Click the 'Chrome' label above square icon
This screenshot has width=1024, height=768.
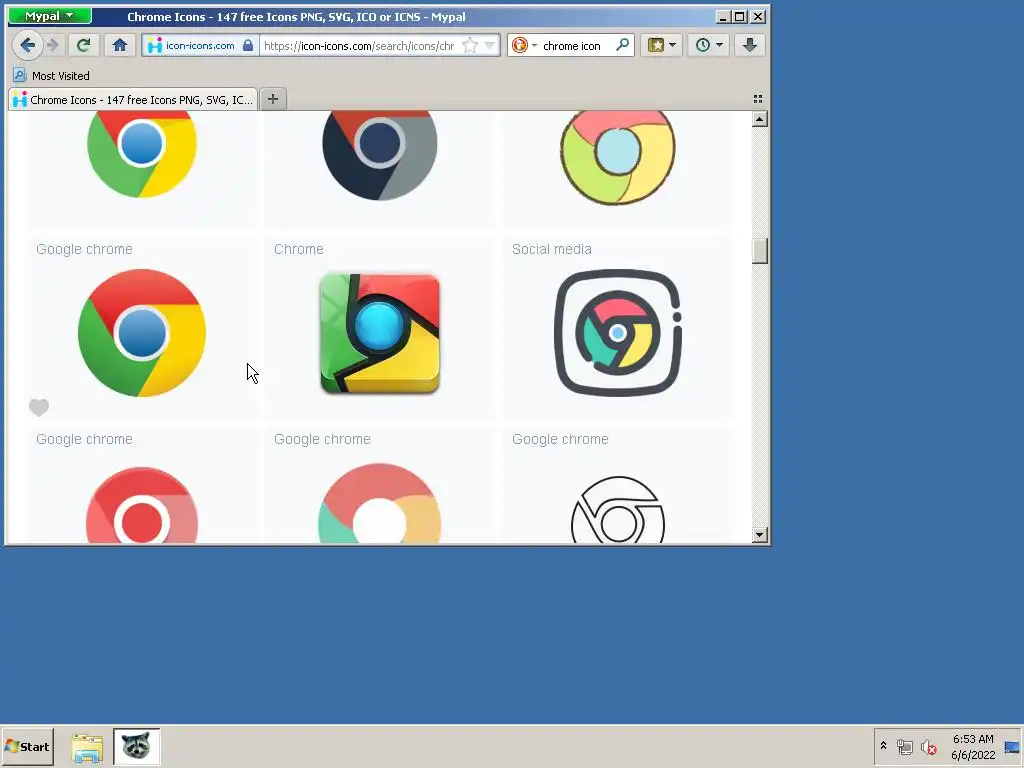(298, 249)
